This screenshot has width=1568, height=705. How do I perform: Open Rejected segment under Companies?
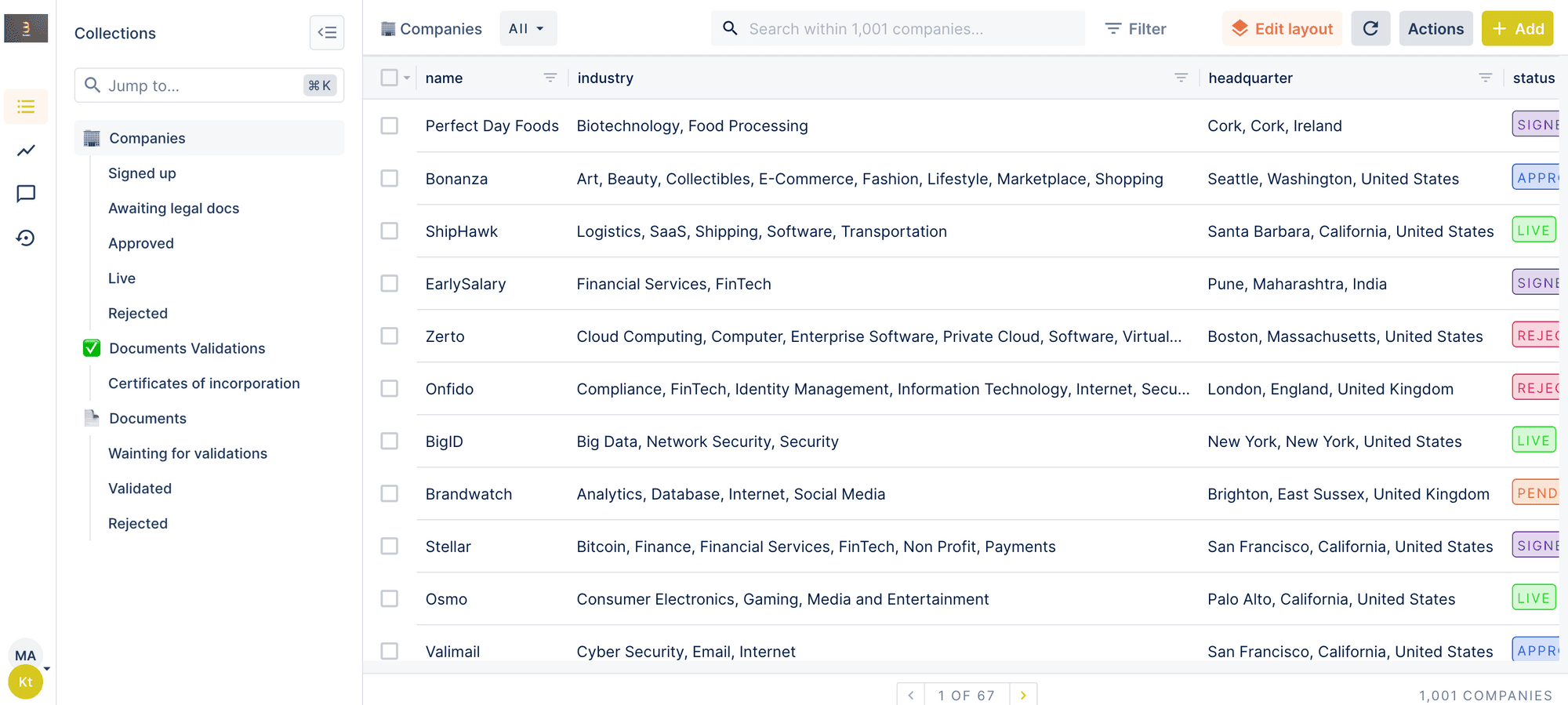coord(138,313)
